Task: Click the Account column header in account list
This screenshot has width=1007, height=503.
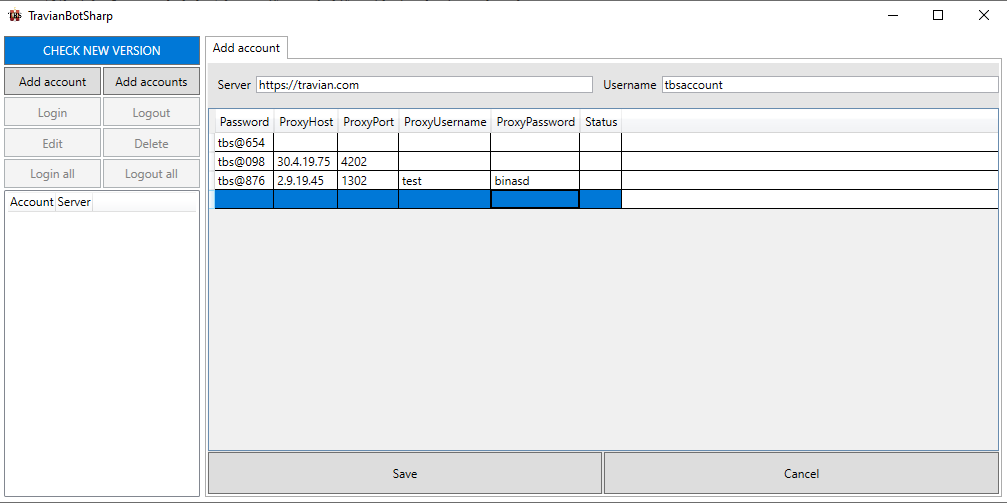Action: tap(31, 202)
